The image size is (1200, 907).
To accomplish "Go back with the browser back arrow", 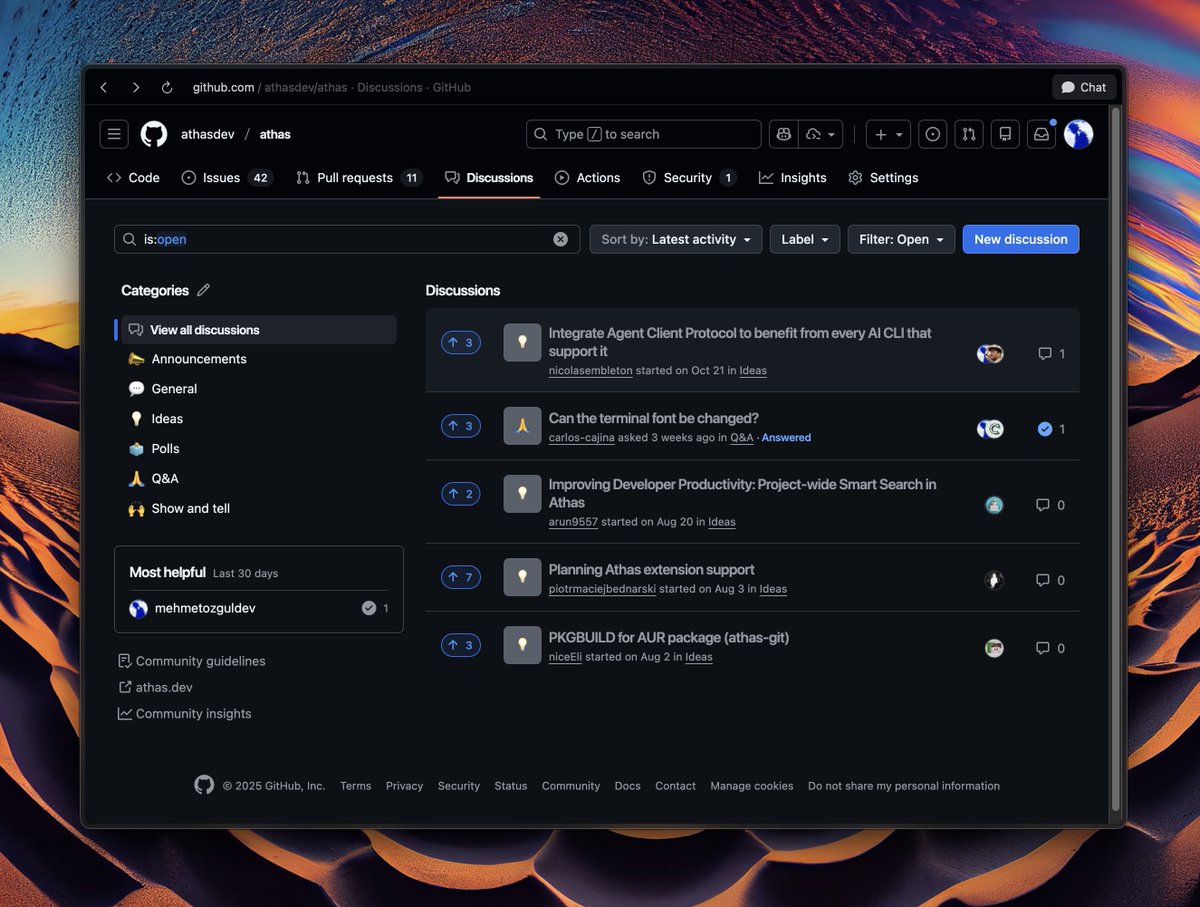I will tap(104, 87).
